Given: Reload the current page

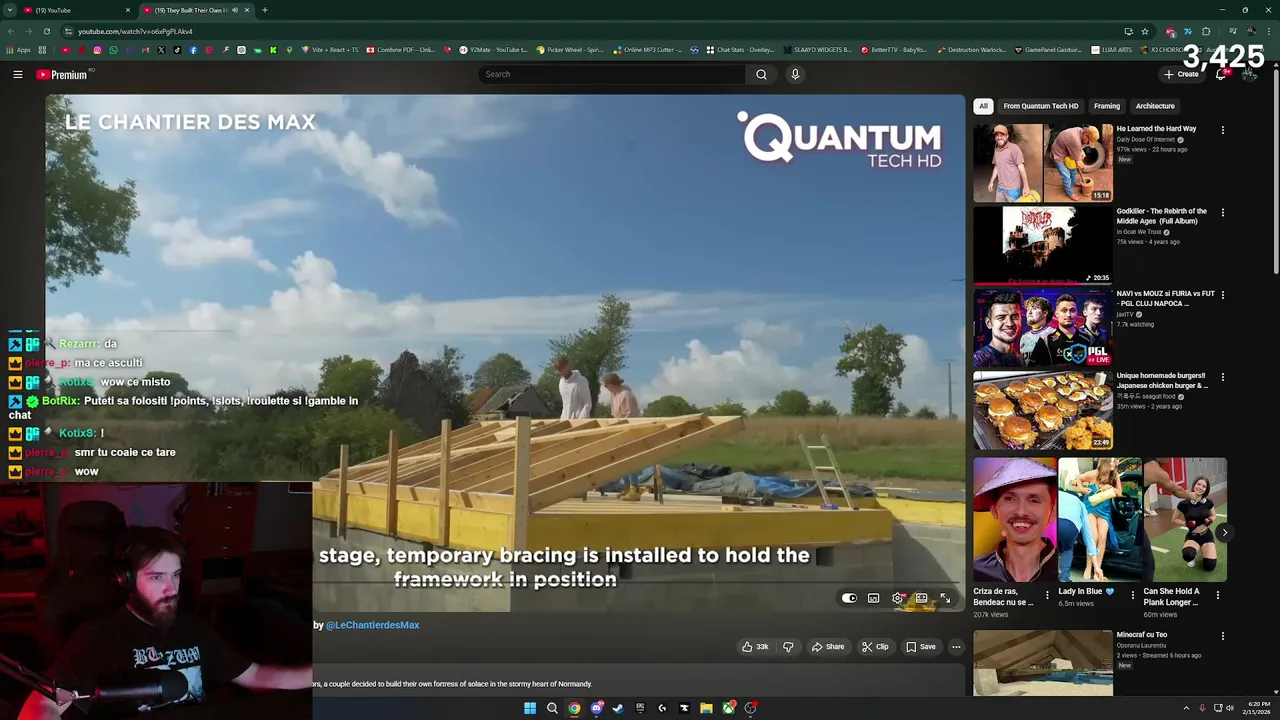Looking at the screenshot, I should tap(46, 31).
